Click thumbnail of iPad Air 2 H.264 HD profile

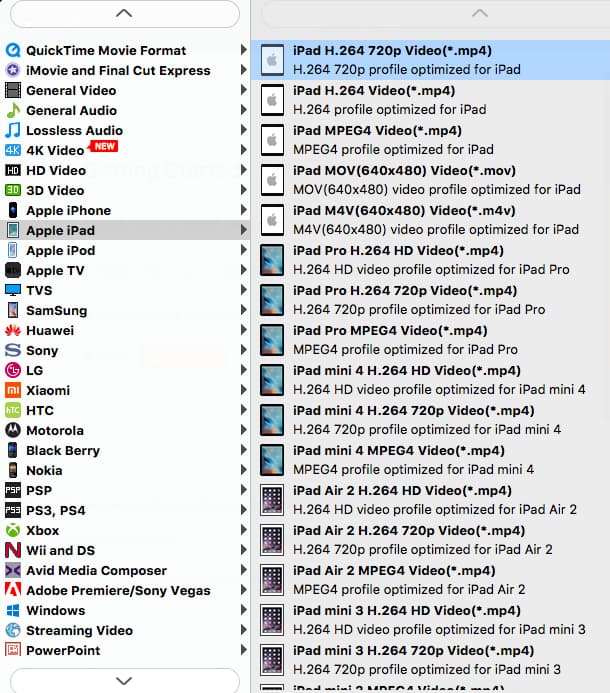coord(272,500)
